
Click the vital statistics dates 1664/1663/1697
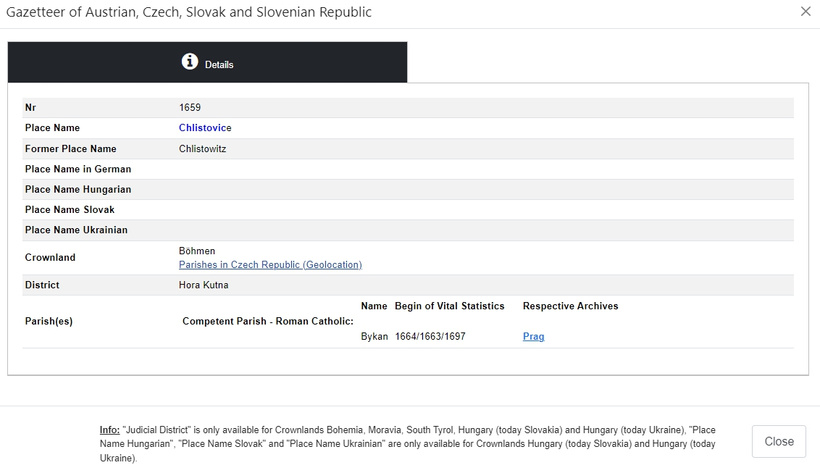[x=430, y=336]
